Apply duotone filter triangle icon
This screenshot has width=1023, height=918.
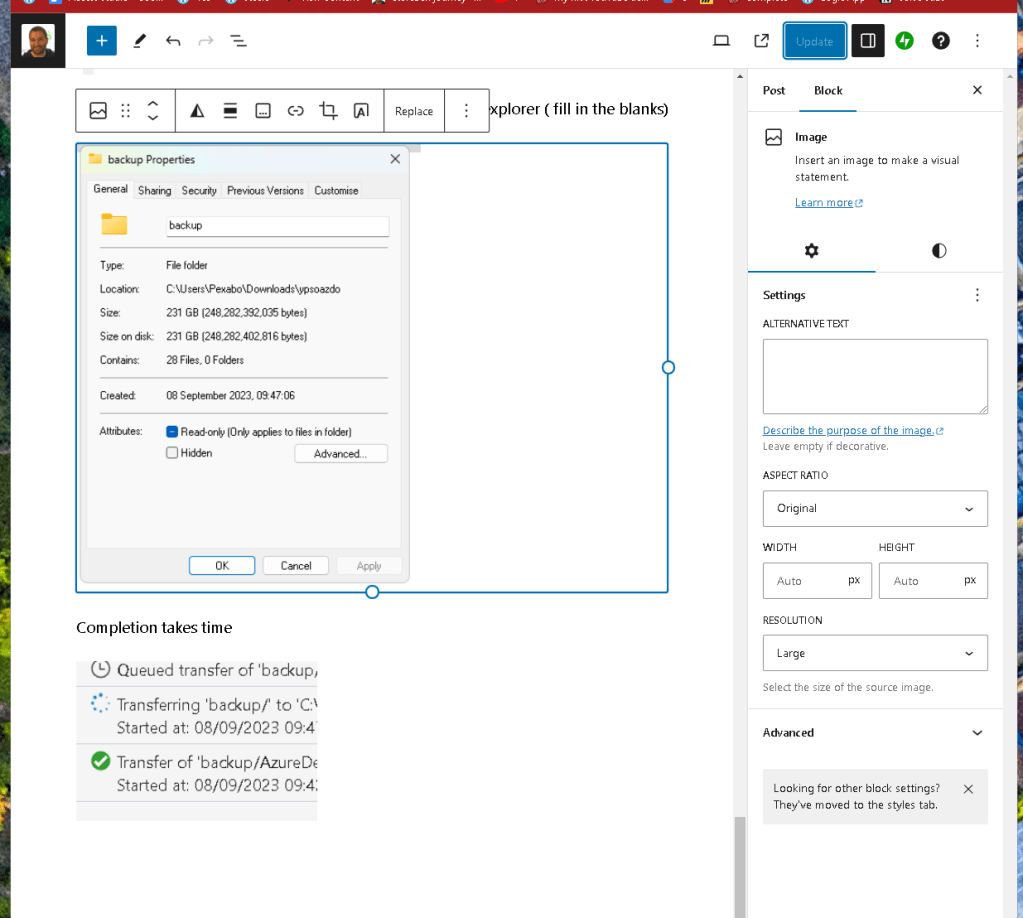click(x=197, y=111)
